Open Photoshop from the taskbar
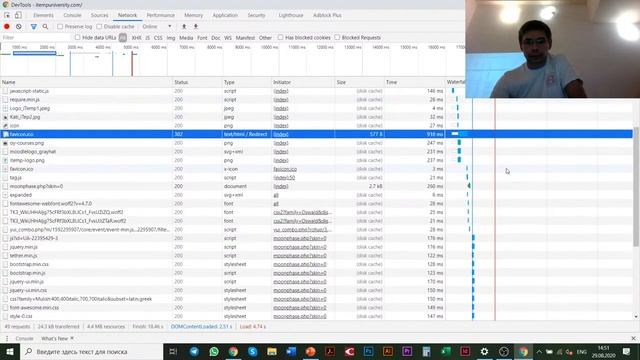The image size is (640, 360). (369, 351)
